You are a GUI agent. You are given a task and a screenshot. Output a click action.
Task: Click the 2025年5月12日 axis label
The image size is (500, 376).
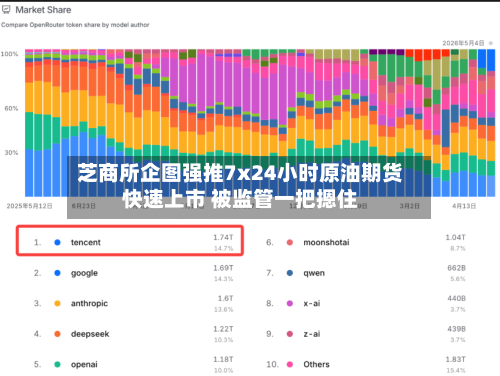pyautogui.click(x=30, y=206)
